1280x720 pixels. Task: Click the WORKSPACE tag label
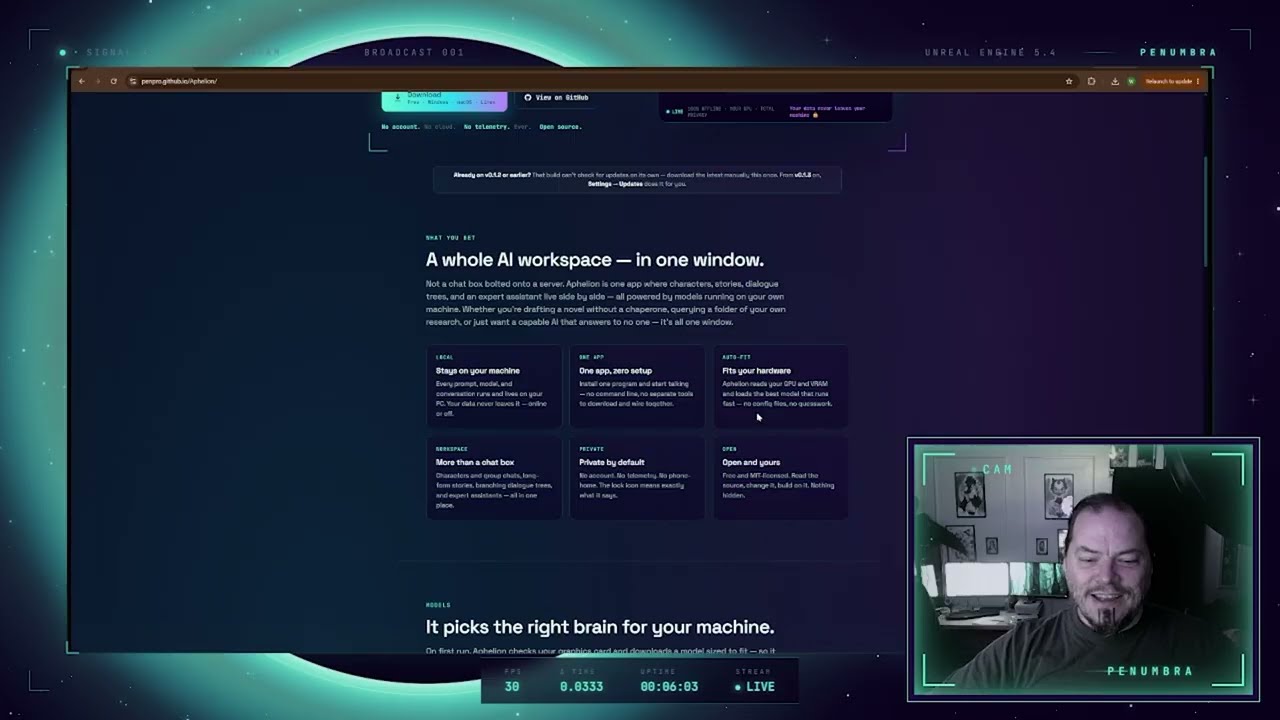(x=451, y=449)
